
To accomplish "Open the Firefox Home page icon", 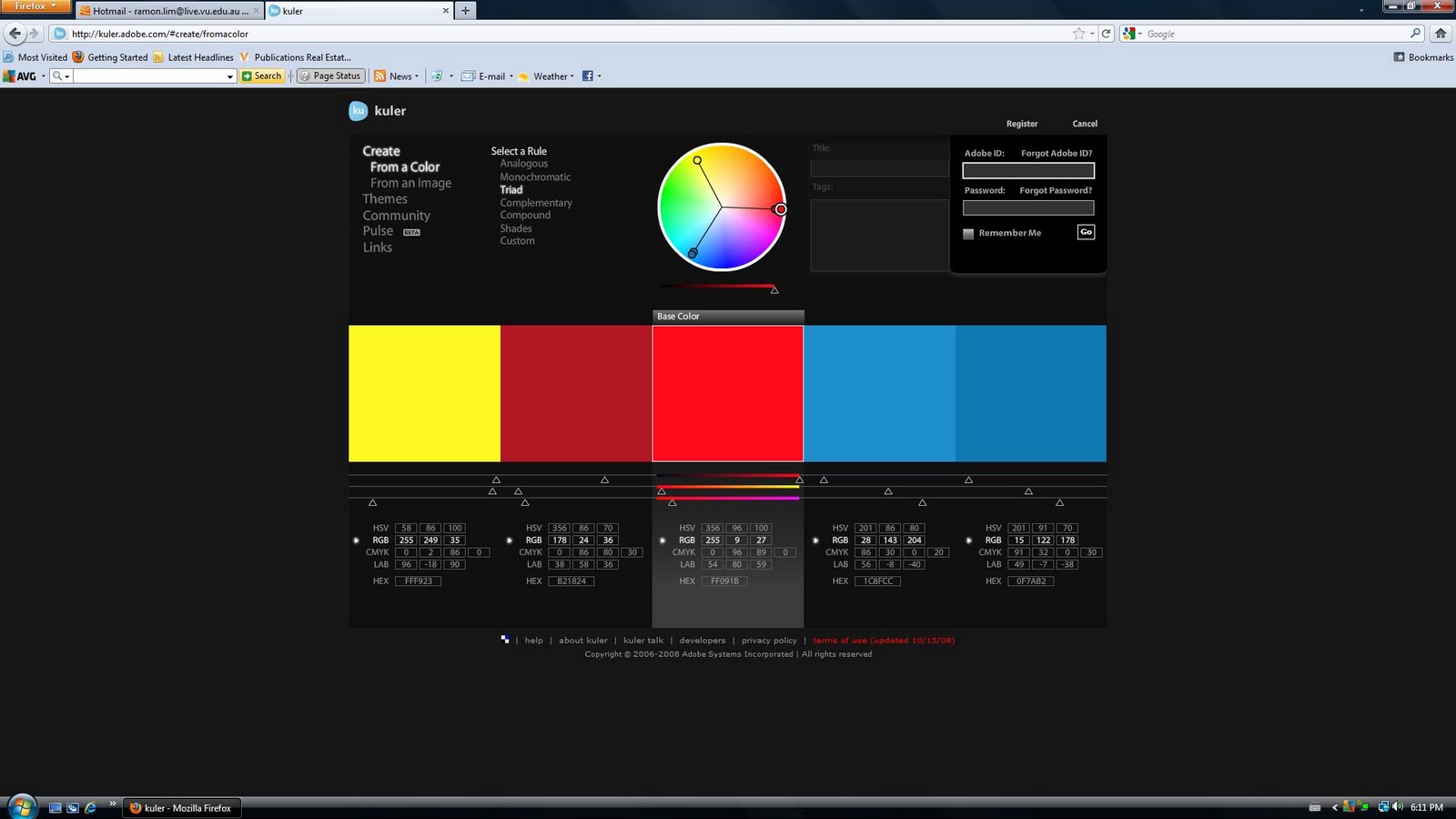I will (1441, 34).
